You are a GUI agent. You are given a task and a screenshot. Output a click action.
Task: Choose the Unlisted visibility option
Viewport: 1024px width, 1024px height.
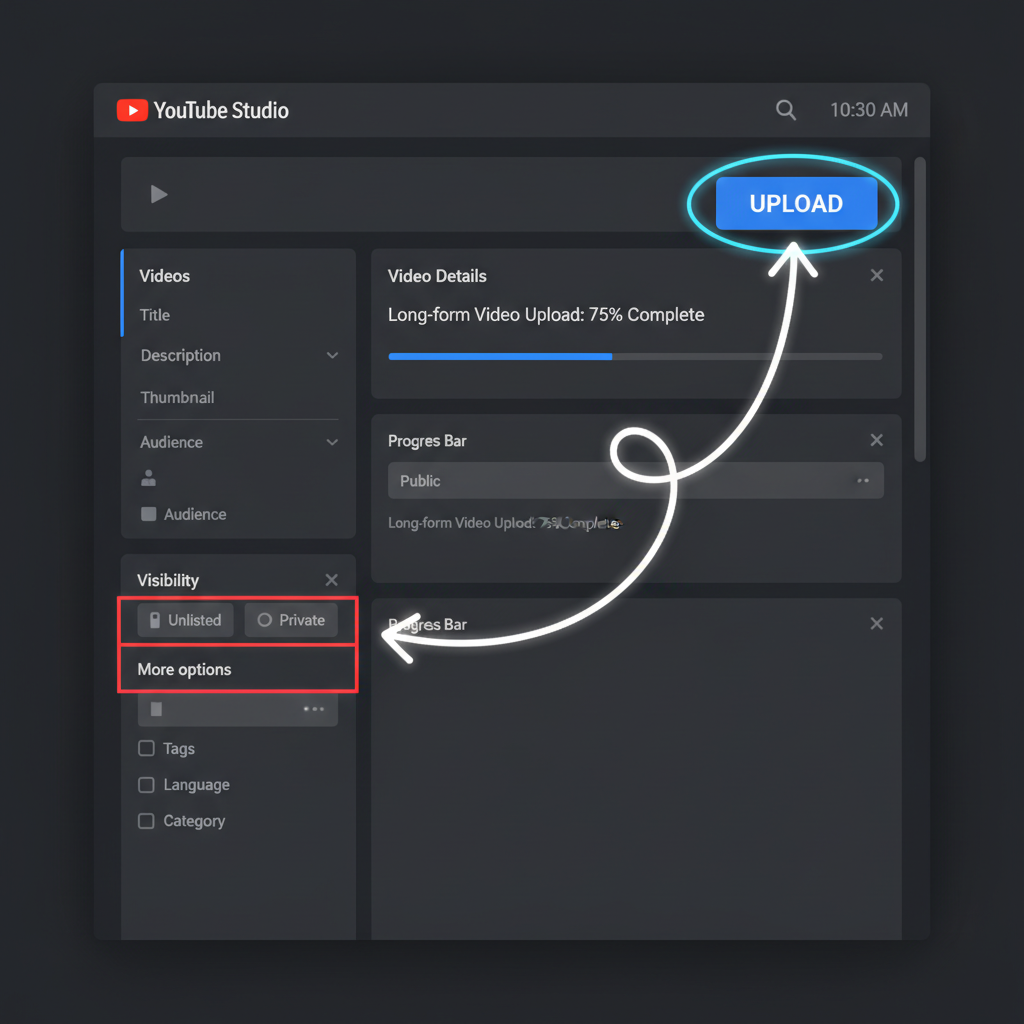point(185,620)
